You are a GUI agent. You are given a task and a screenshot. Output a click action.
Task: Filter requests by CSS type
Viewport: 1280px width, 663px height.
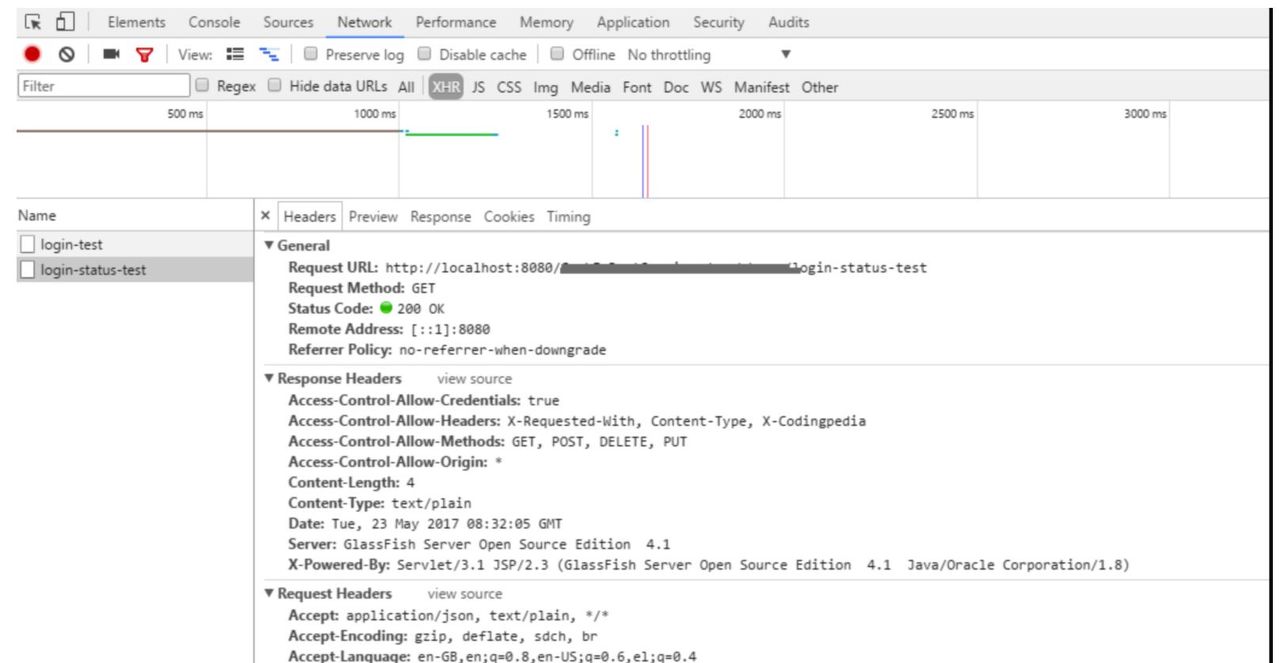coord(510,87)
